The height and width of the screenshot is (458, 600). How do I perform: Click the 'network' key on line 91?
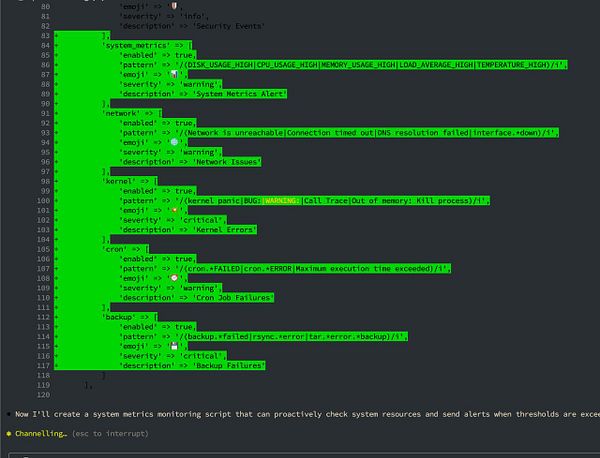point(121,114)
